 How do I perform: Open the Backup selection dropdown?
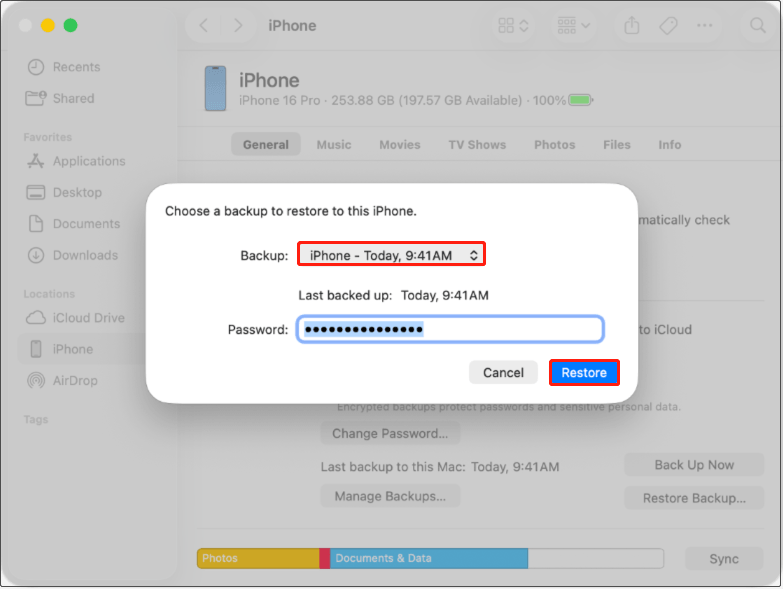pos(392,255)
